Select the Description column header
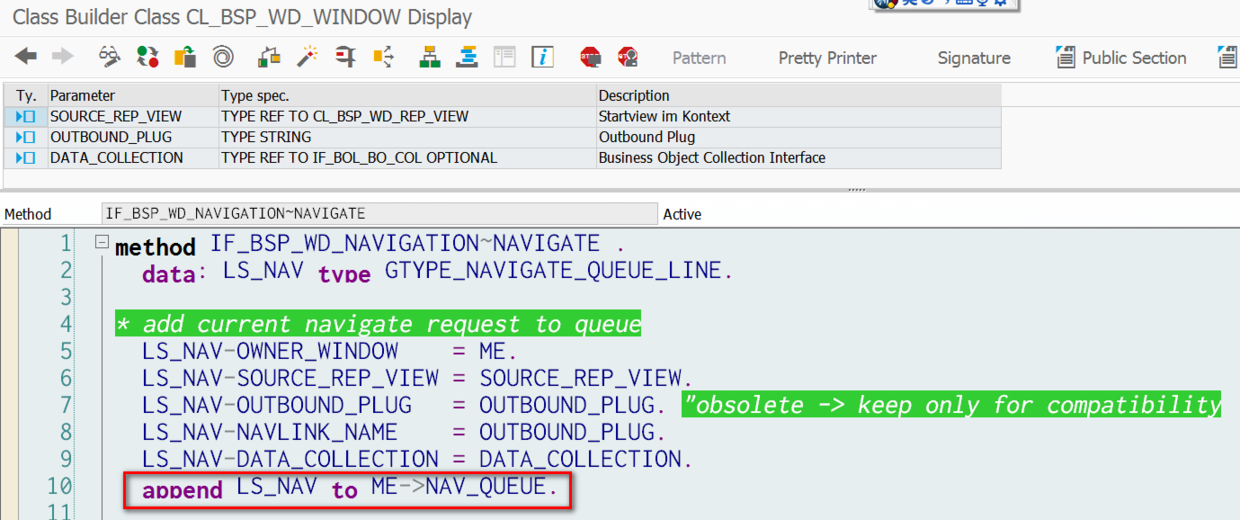This screenshot has width=1240, height=520. 798,96
